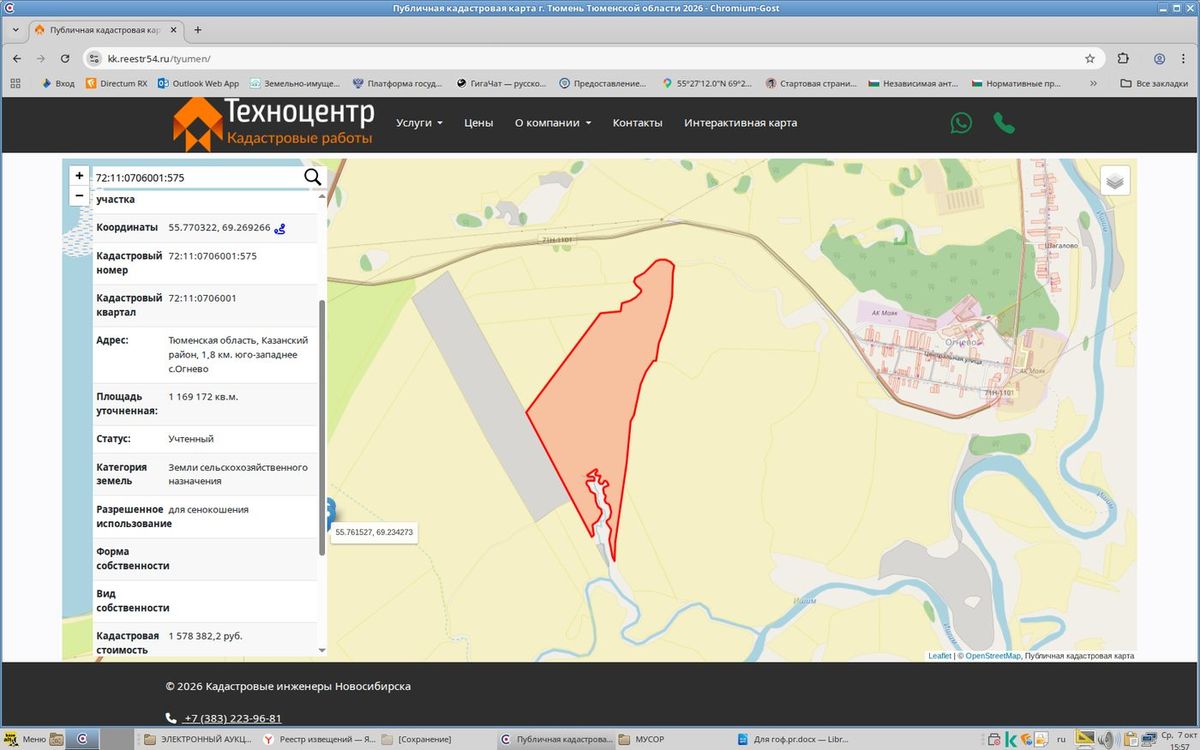1200x750 pixels.
Task: Click the info panel vertical scrollbar
Action: 322,427
